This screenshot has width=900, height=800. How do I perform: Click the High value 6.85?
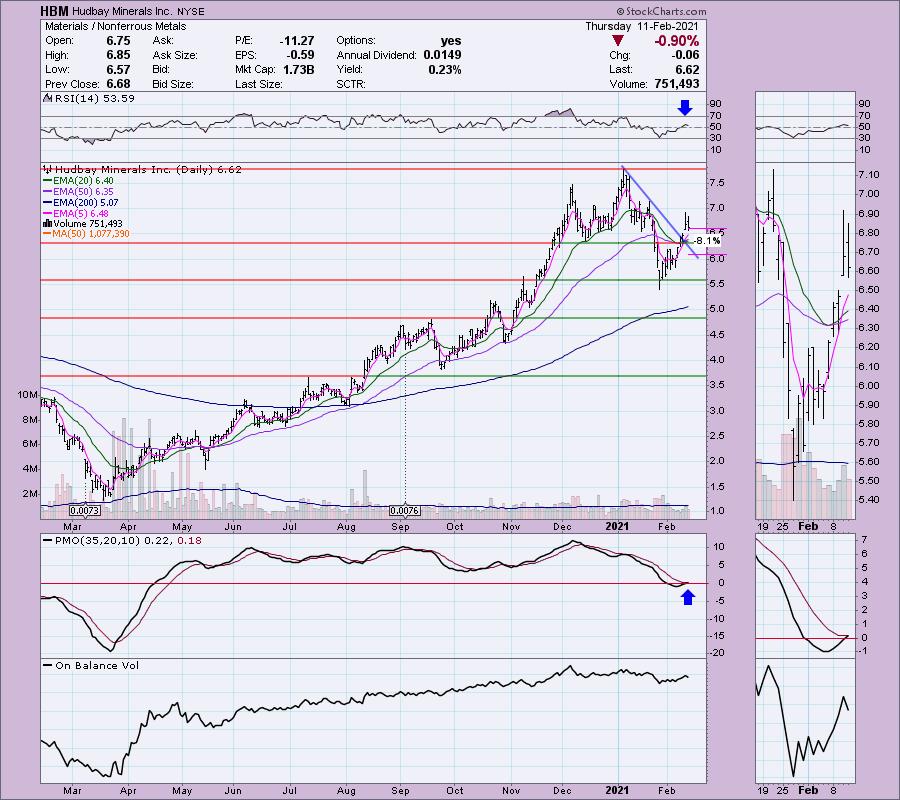point(118,55)
